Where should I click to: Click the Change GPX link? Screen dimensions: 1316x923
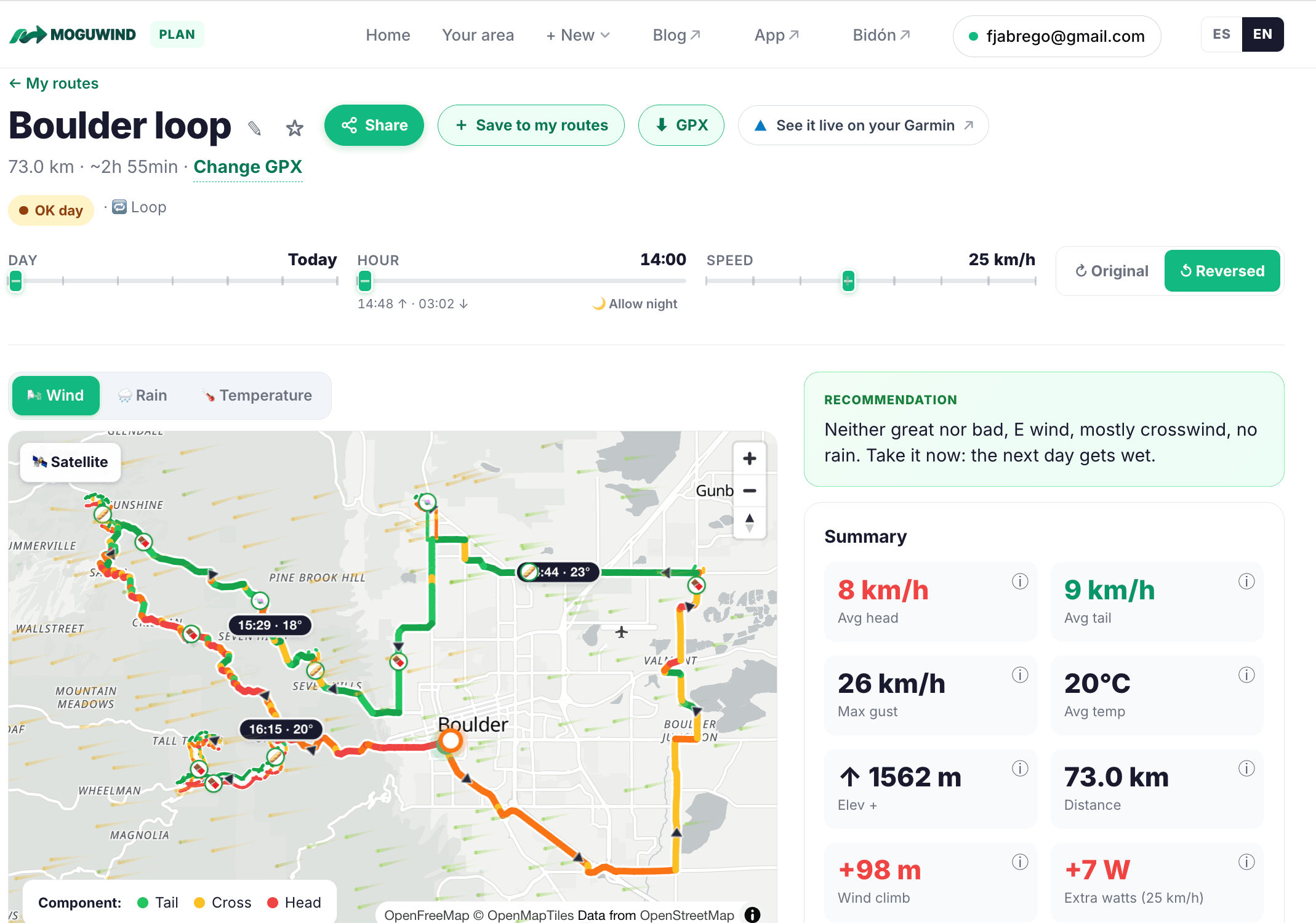pyautogui.click(x=248, y=167)
